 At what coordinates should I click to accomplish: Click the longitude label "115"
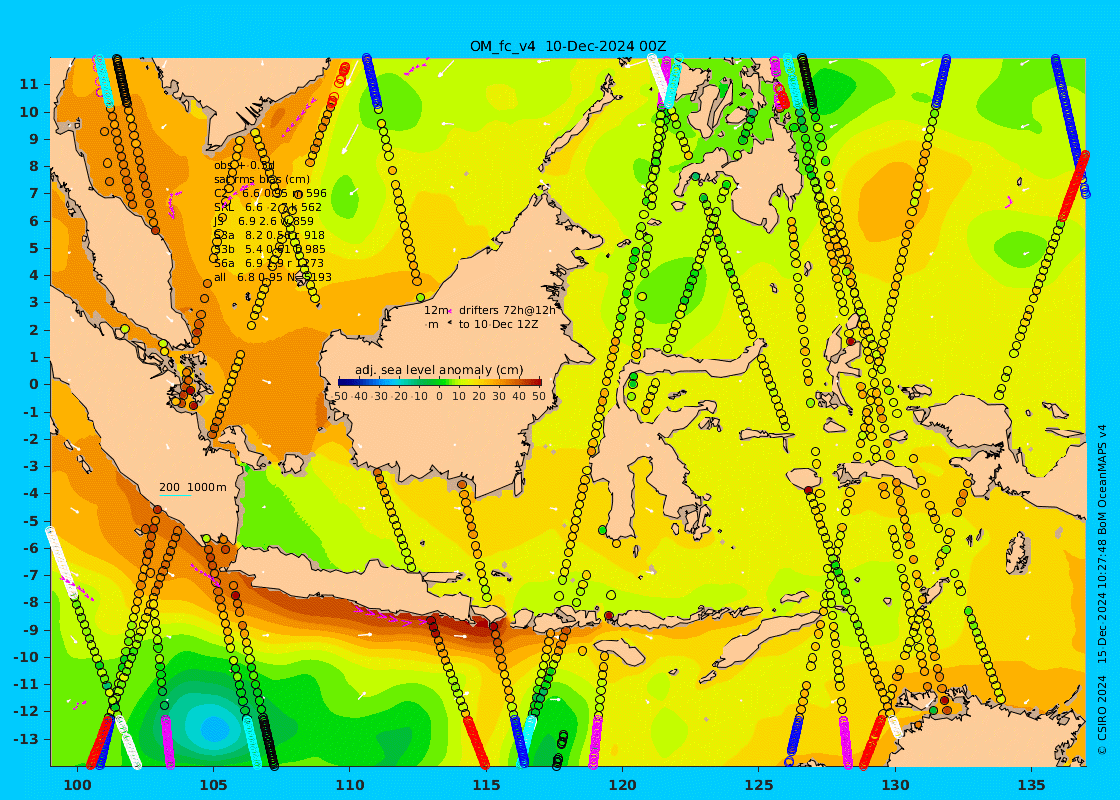coord(486,784)
